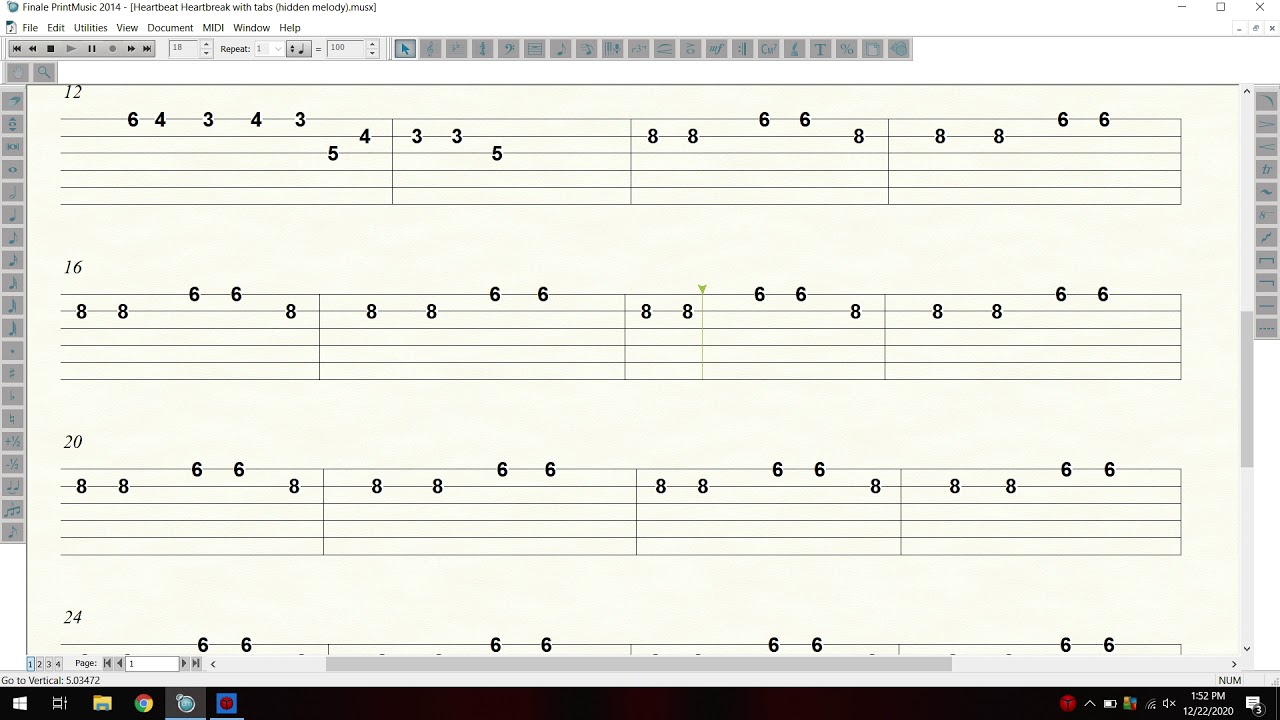Rewind to beginning of score
The height and width of the screenshot is (720, 1280).
[x=16, y=48]
